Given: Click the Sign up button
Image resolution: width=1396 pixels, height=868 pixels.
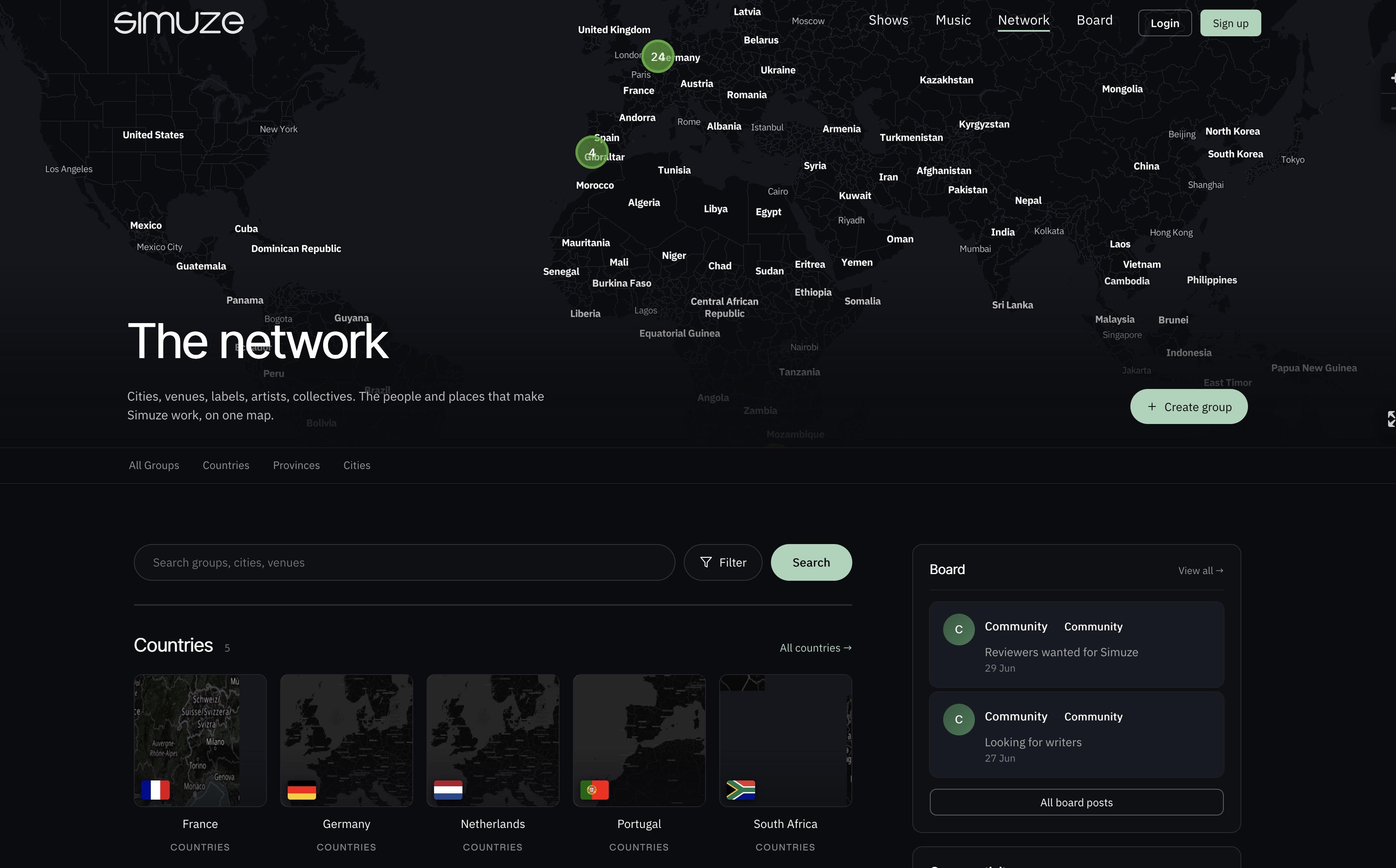Looking at the screenshot, I should (x=1230, y=23).
